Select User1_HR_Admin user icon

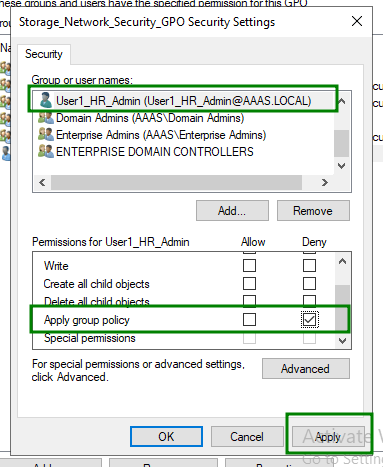pyautogui.click(x=45, y=100)
